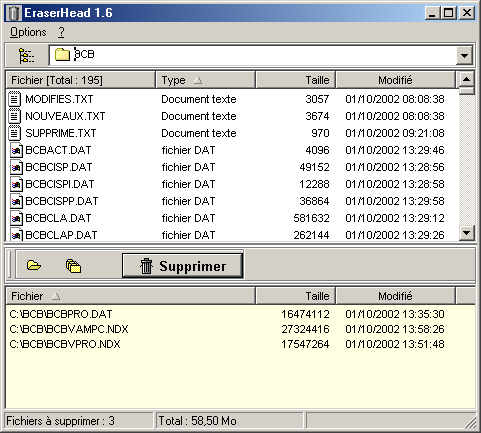Image resolution: width=481 pixels, height=433 pixels.
Task: Click the Total : 58,50 Mo status
Action: [230, 421]
